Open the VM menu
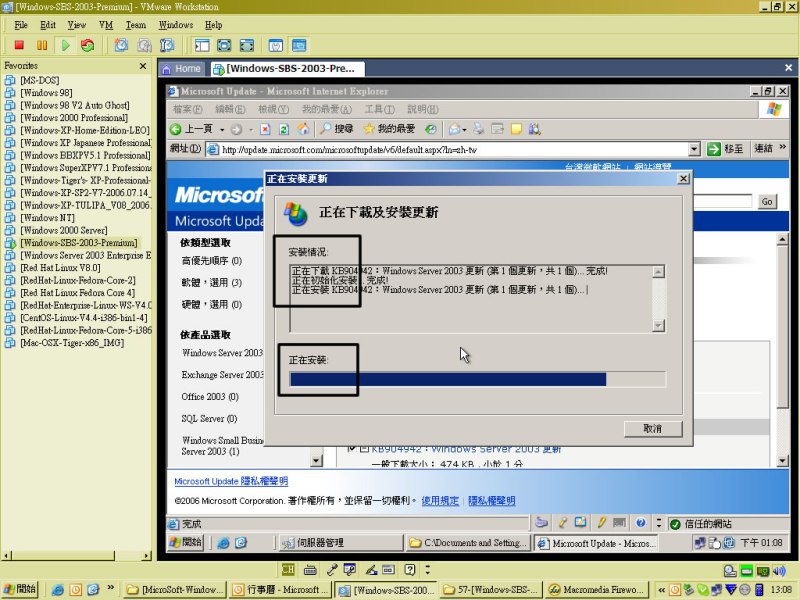This screenshot has width=800, height=600. pyautogui.click(x=106, y=25)
